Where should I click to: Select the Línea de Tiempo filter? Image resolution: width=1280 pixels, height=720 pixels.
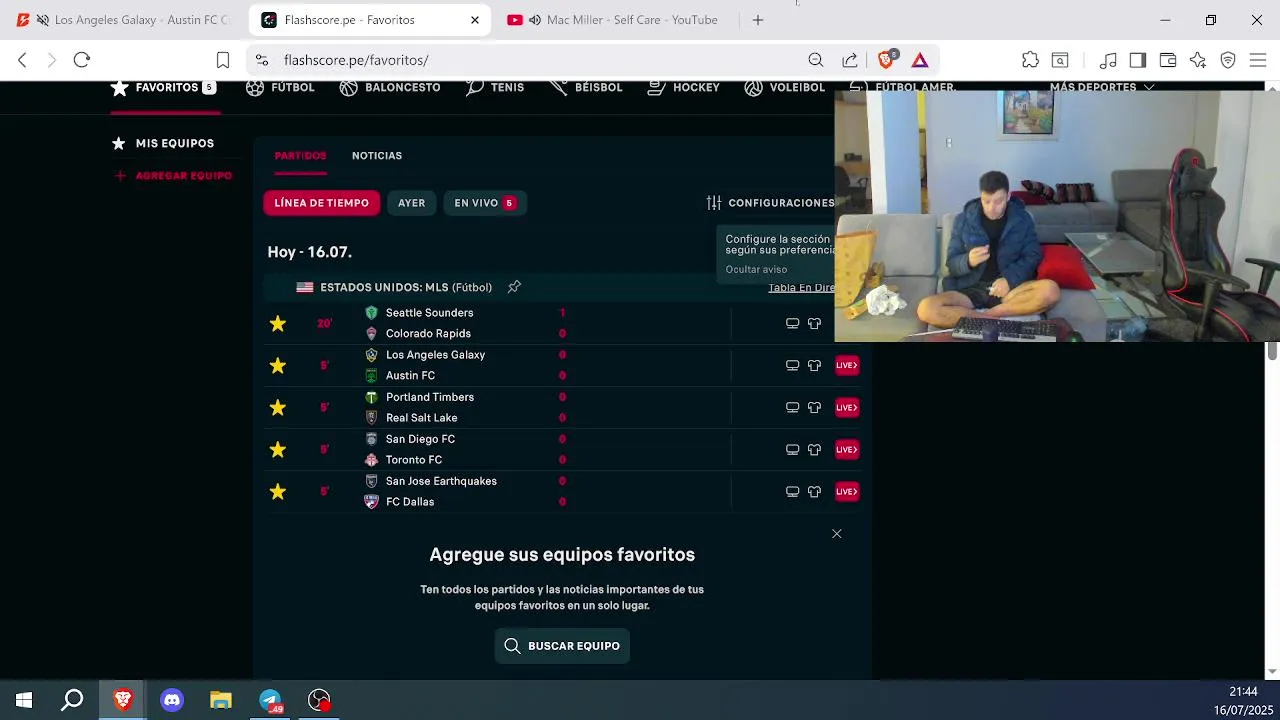322,203
